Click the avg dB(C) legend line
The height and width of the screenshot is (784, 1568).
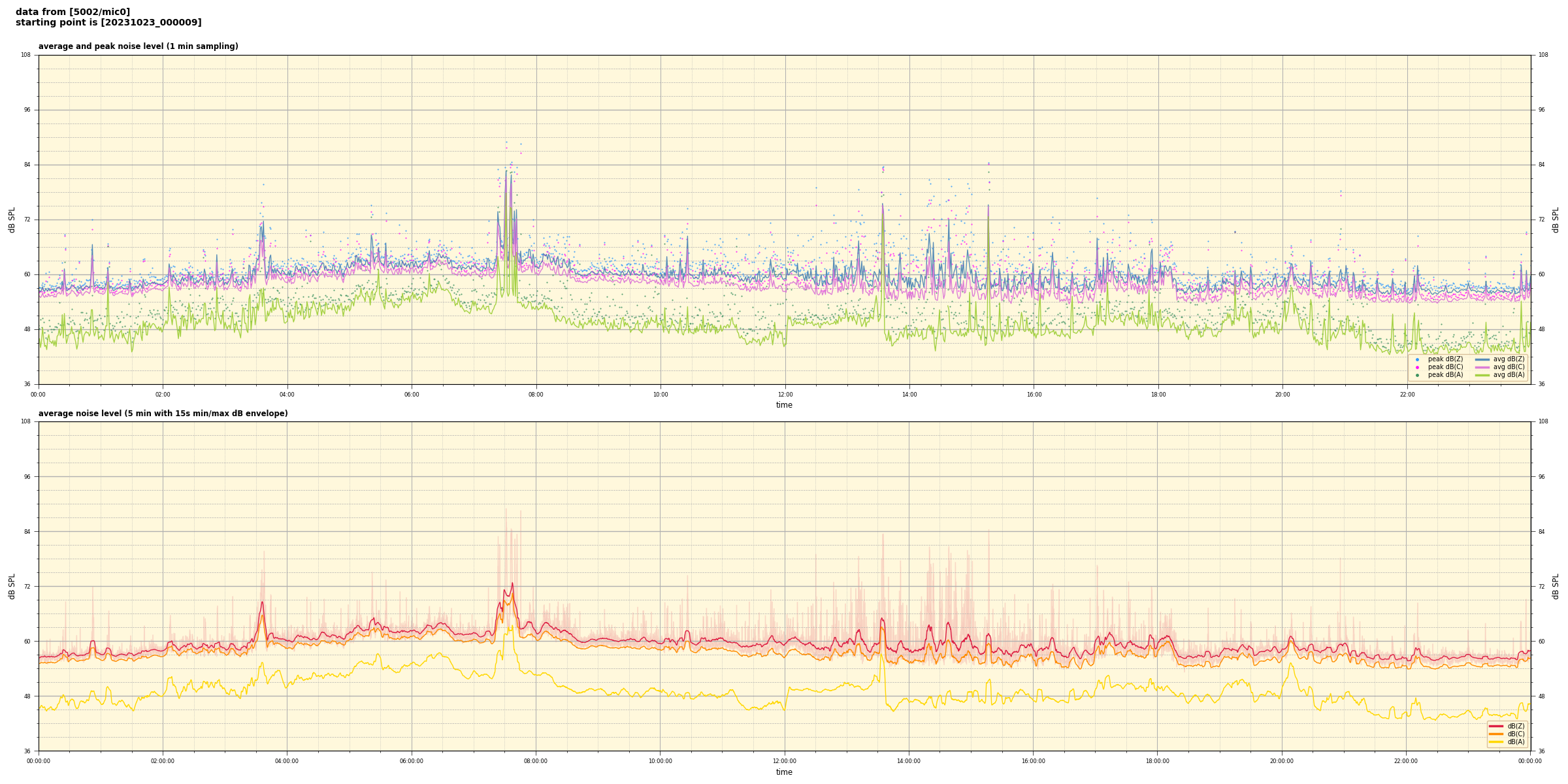(1482, 367)
